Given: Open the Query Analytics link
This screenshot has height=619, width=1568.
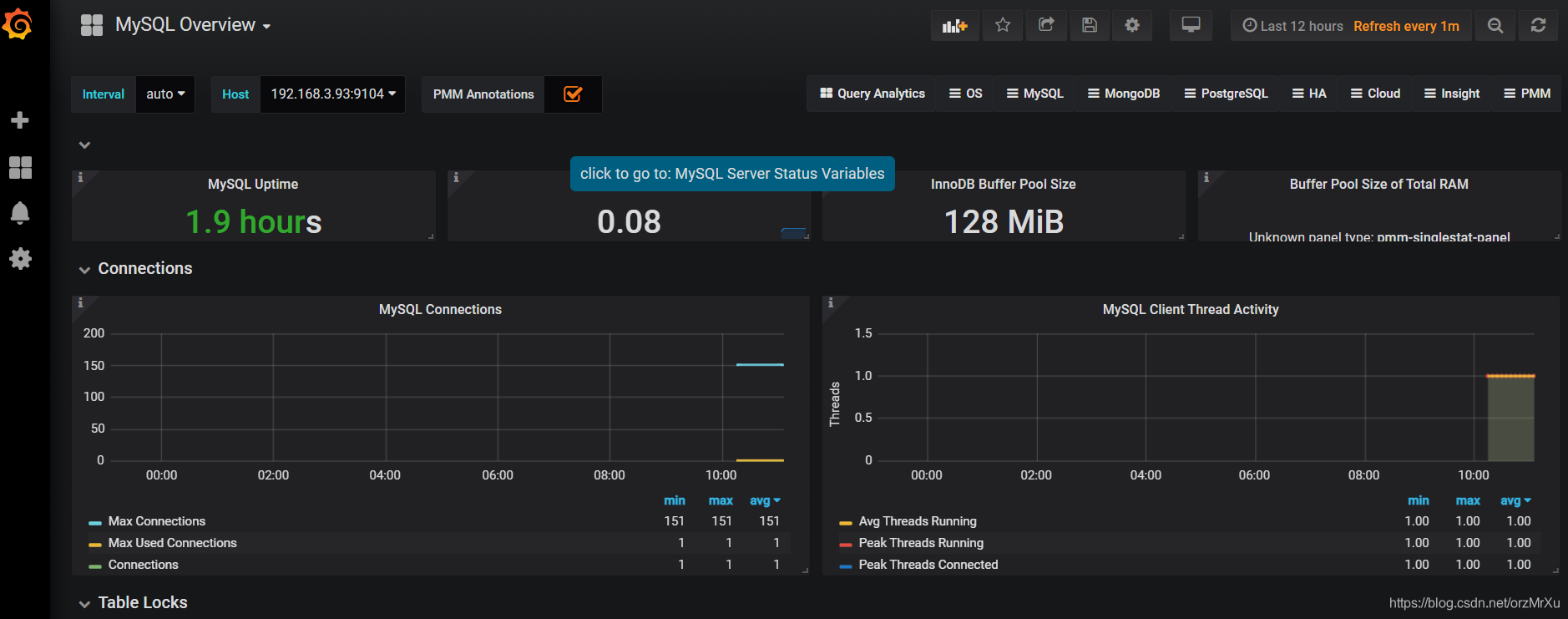Looking at the screenshot, I should 873,94.
